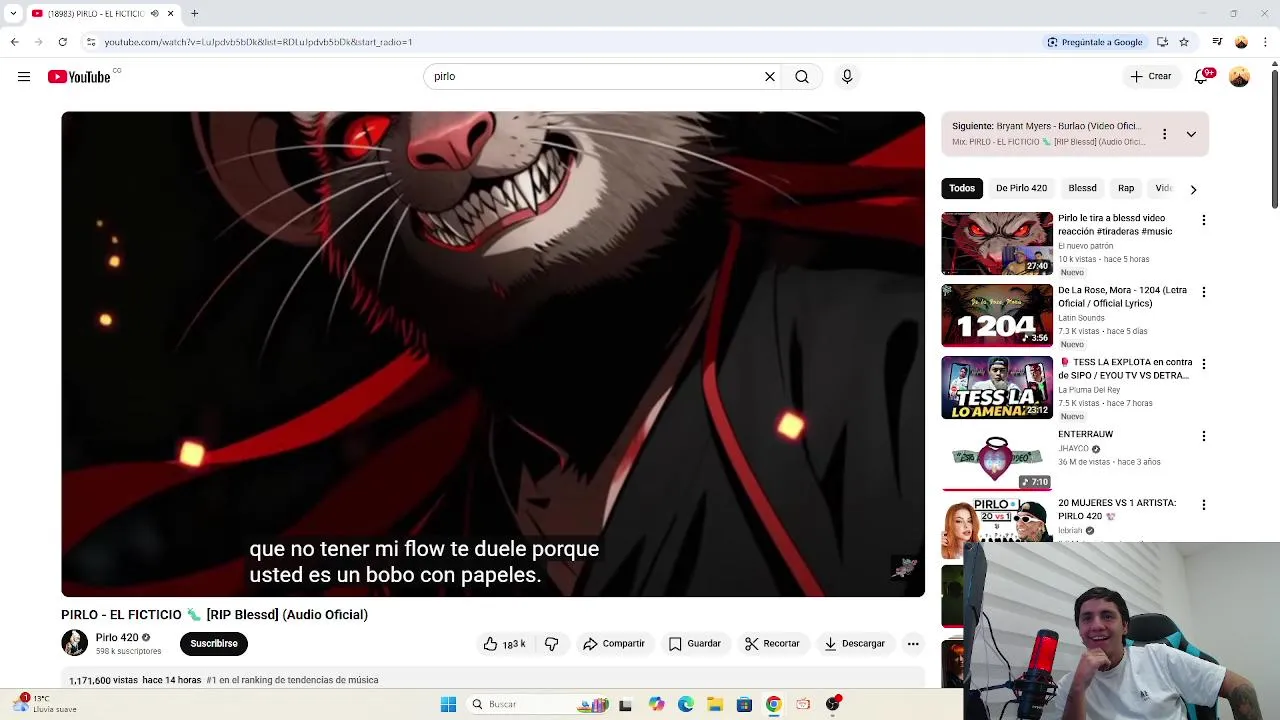Open TESS LA EXPLOTA video thumbnail
The width and height of the screenshot is (1280, 720).
(x=997, y=387)
